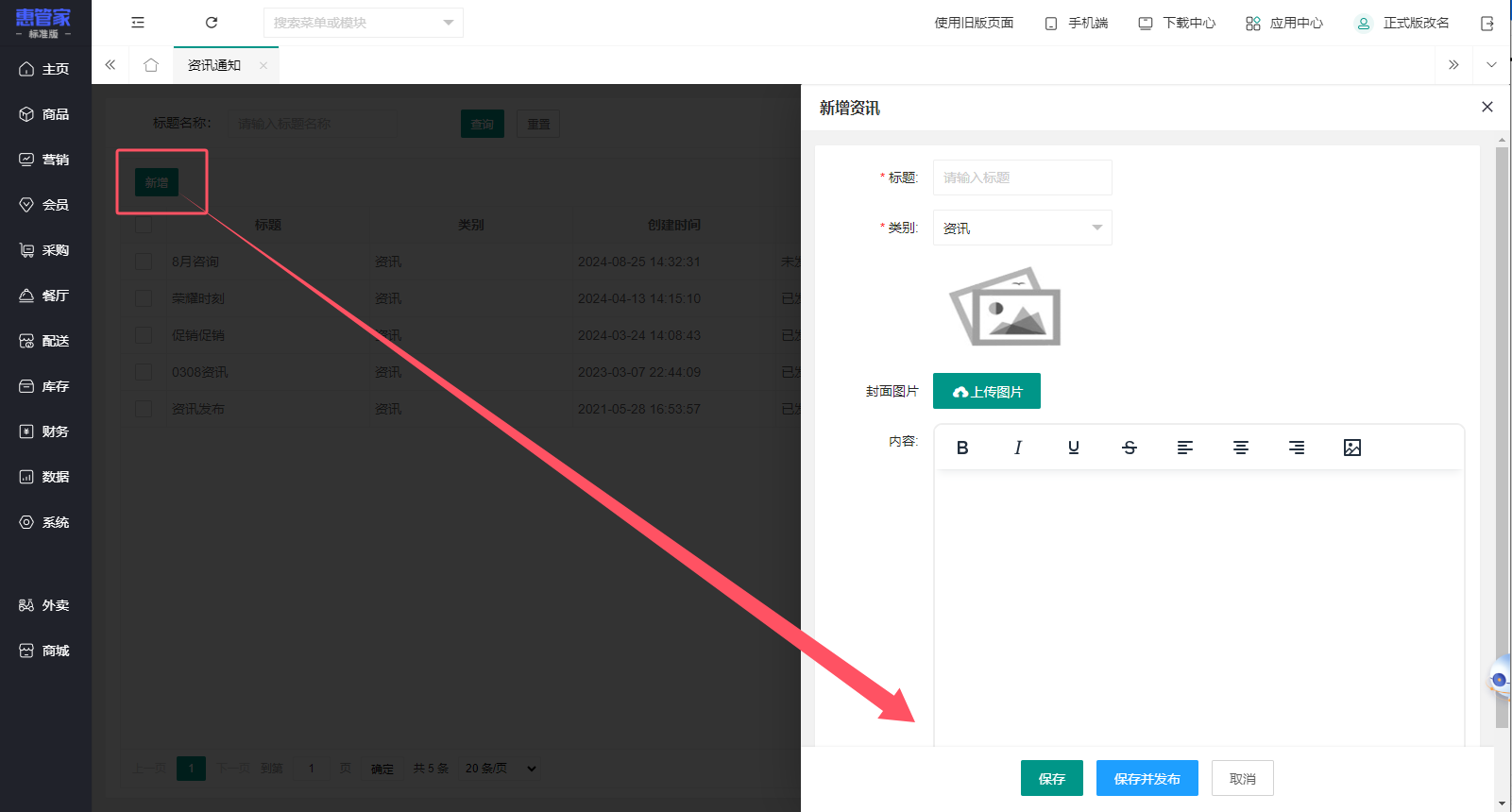Click 取消 button
The image size is (1512, 812).
(x=1243, y=778)
